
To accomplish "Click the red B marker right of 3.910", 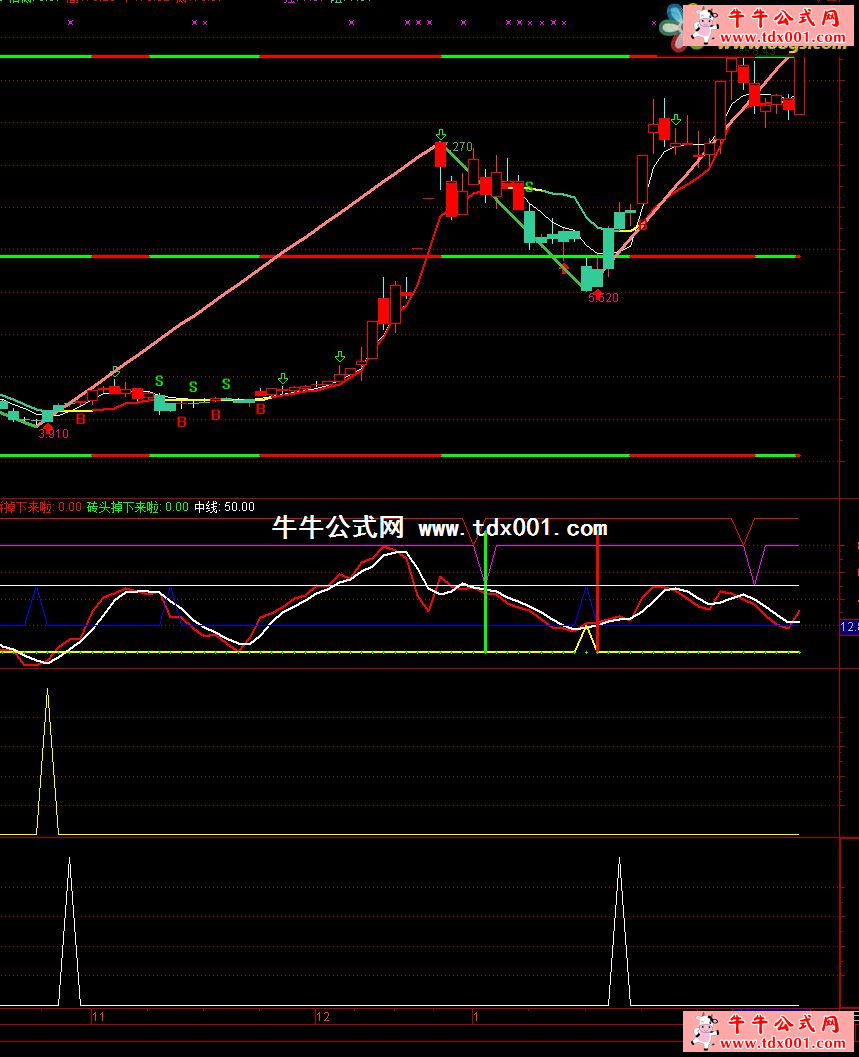I will 81,420.
